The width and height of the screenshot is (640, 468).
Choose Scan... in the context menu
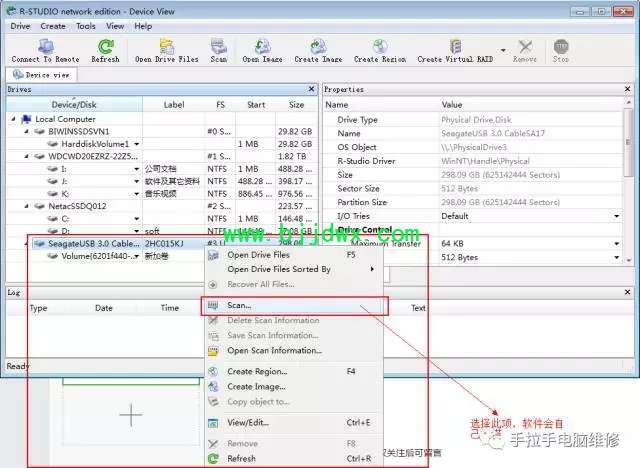294,306
